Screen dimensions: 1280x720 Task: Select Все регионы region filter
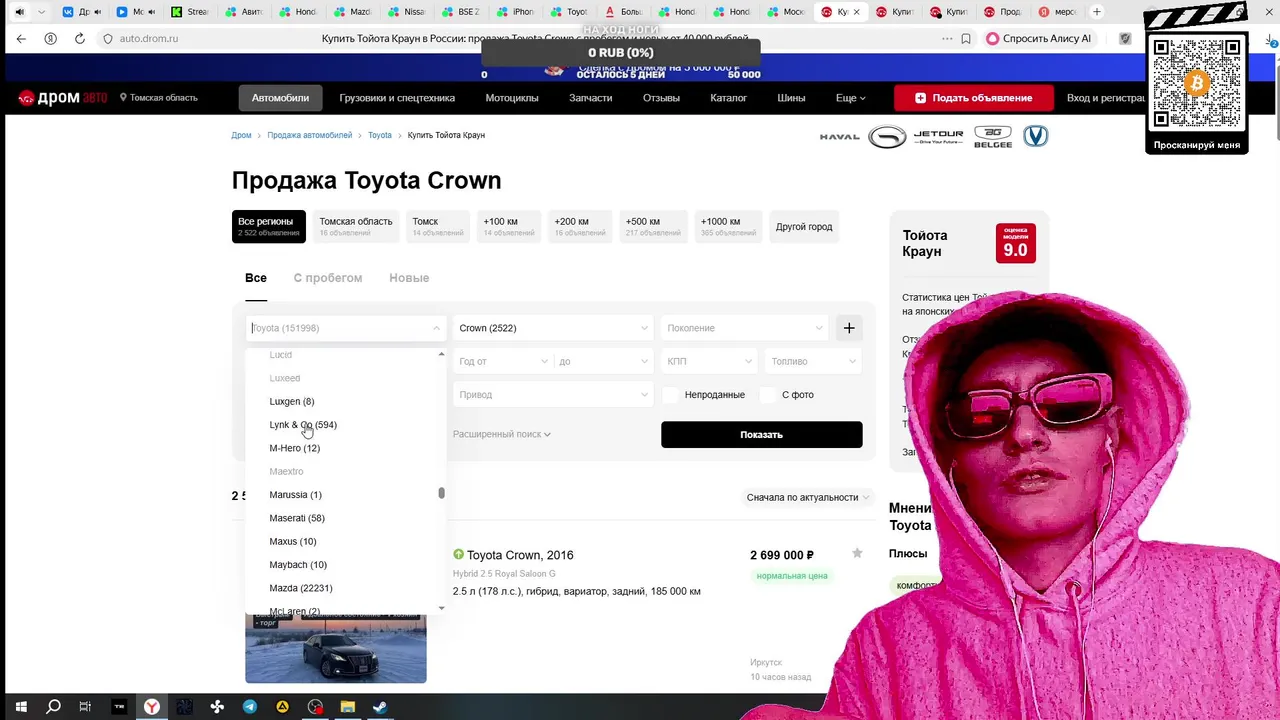268,227
